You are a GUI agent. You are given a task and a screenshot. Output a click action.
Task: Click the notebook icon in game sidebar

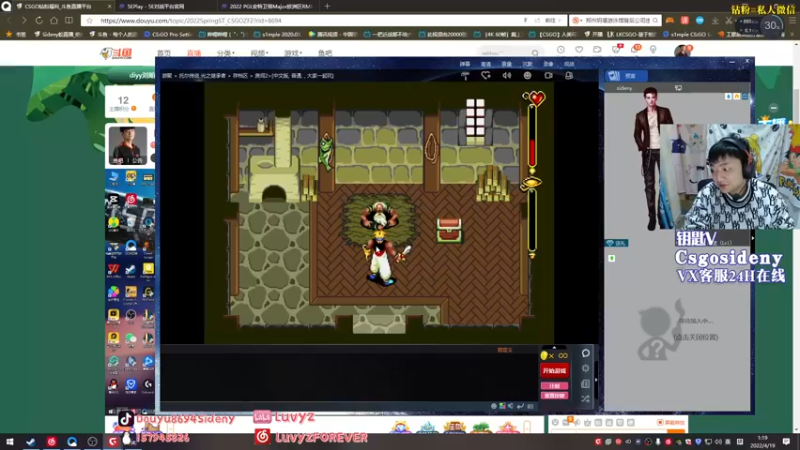point(586,384)
